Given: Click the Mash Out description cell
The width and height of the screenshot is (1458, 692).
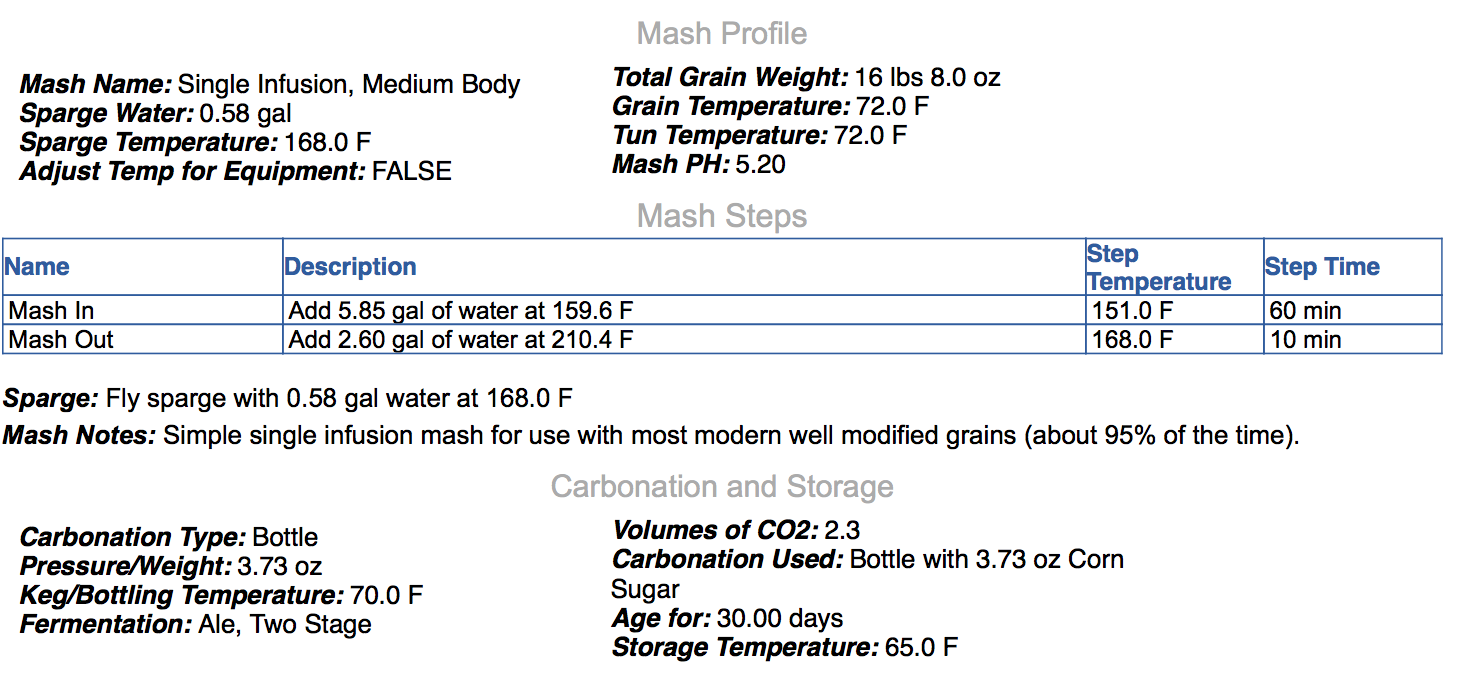Looking at the screenshot, I should [460, 340].
